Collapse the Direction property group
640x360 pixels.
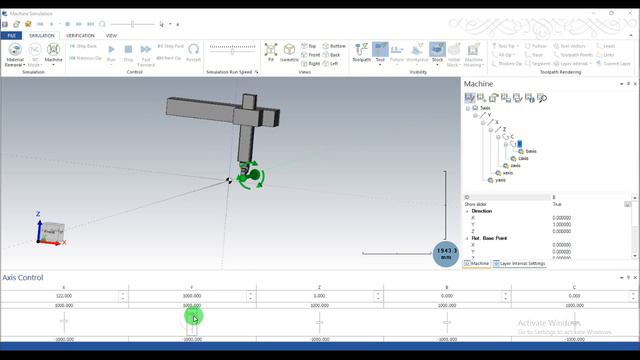tap(467, 211)
